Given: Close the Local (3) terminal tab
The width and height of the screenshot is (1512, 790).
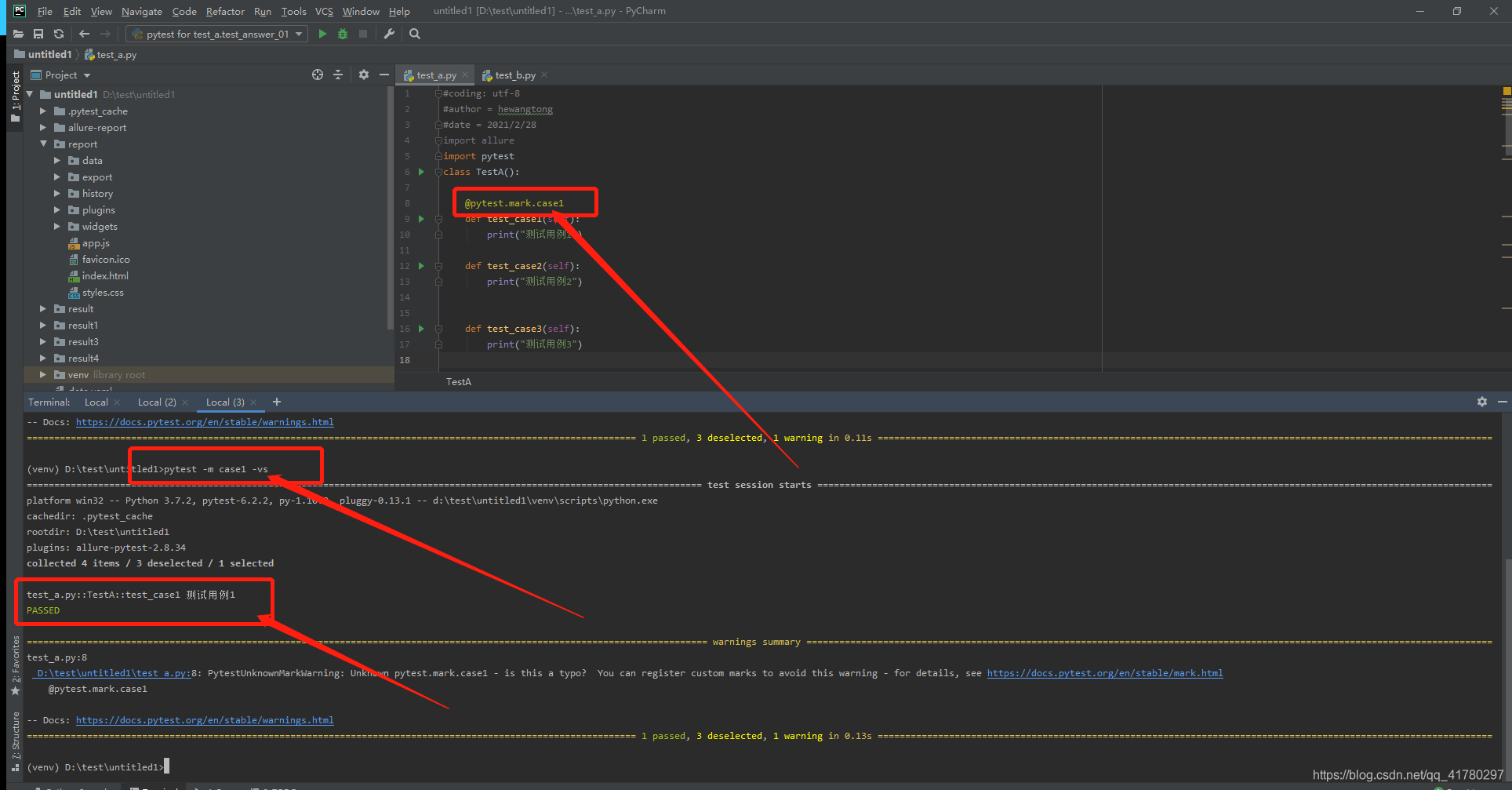Looking at the screenshot, I should pos(253,402).
